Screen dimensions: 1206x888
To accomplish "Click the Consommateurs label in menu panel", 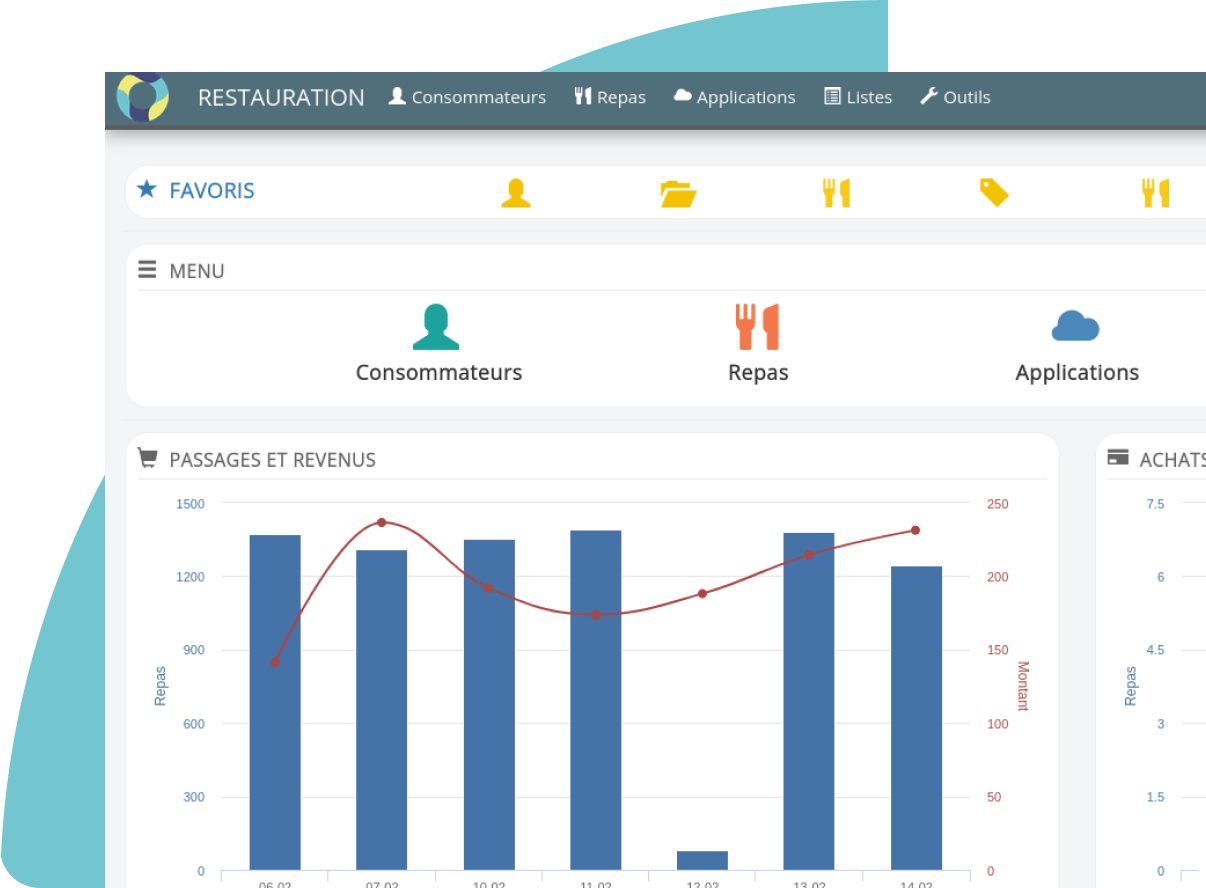I will [439, 373].
